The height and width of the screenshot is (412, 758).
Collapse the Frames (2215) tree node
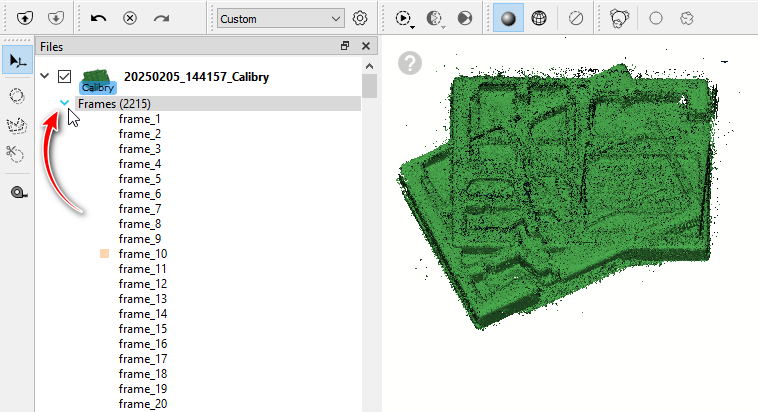point(65,104)
